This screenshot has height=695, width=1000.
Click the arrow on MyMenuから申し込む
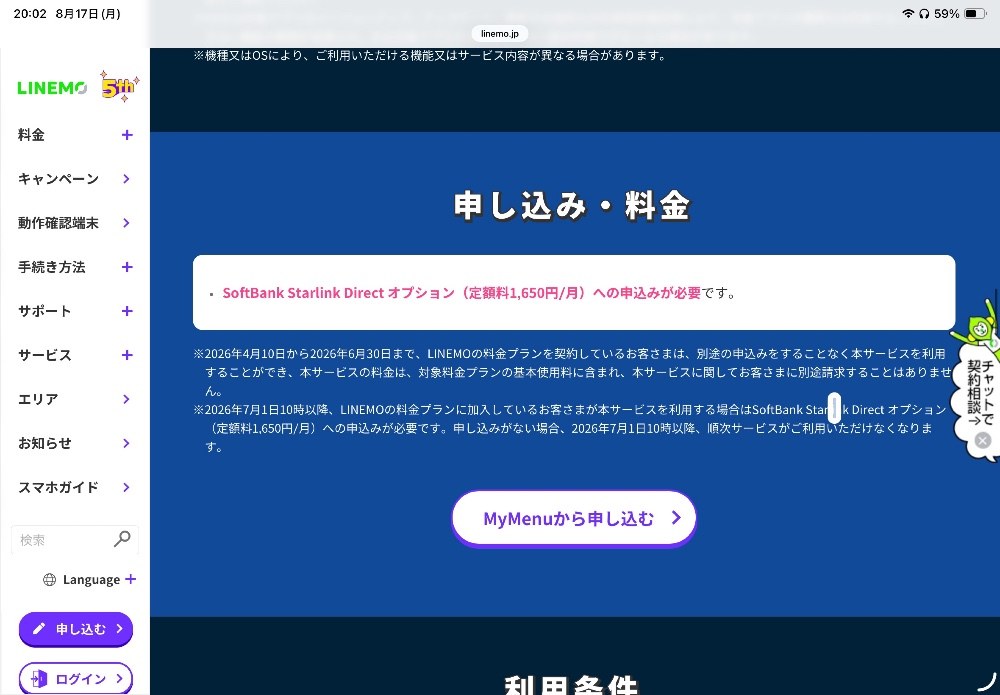(676, 518)
